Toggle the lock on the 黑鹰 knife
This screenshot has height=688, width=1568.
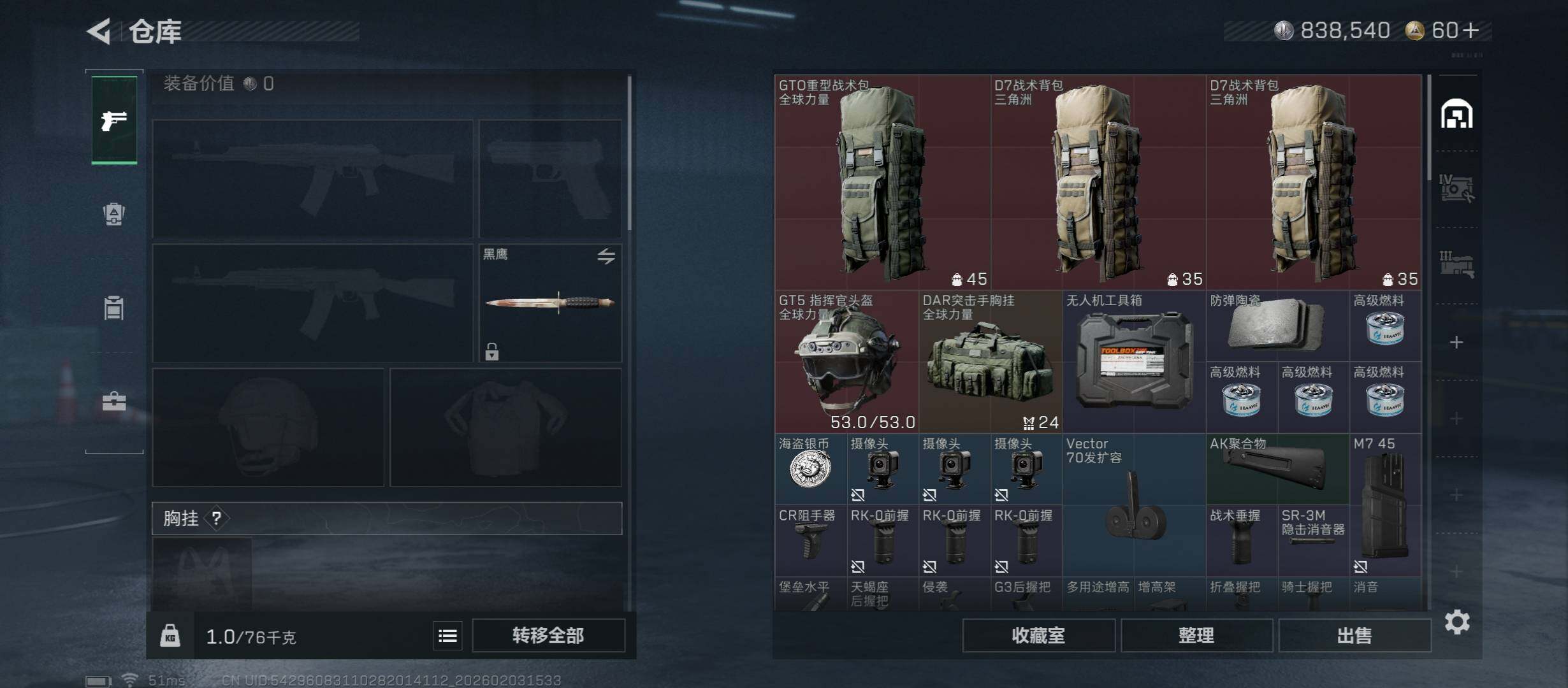[491, 352]
